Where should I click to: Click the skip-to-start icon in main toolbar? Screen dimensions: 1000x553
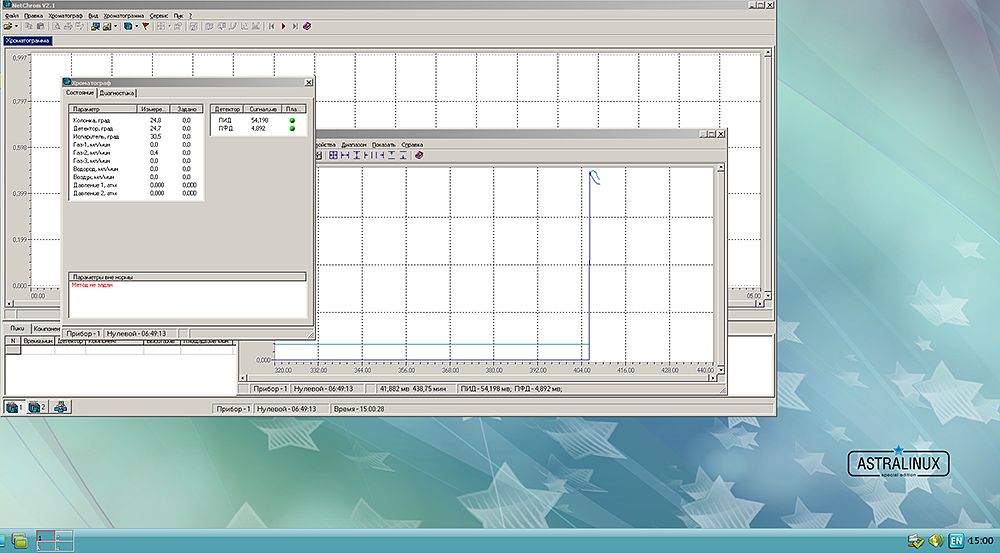pos(271,26)
